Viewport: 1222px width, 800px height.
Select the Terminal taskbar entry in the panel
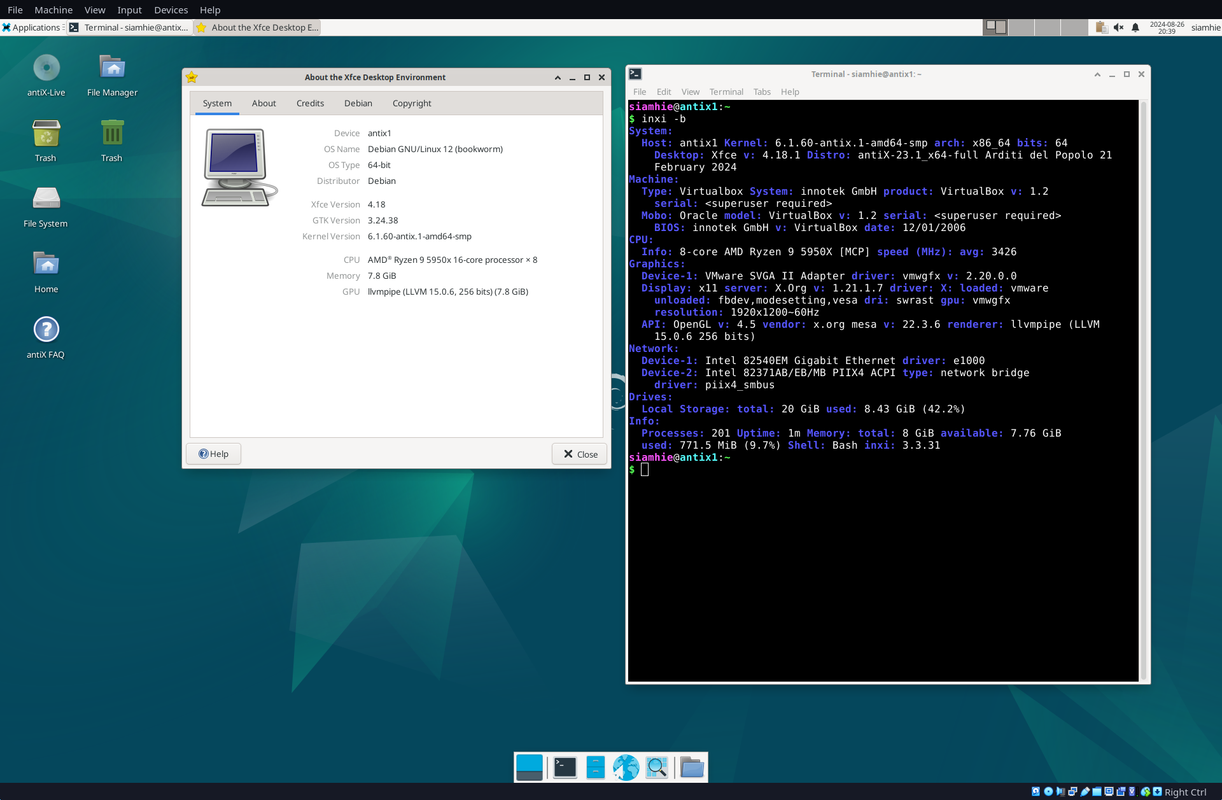click(x=130, y=27)
